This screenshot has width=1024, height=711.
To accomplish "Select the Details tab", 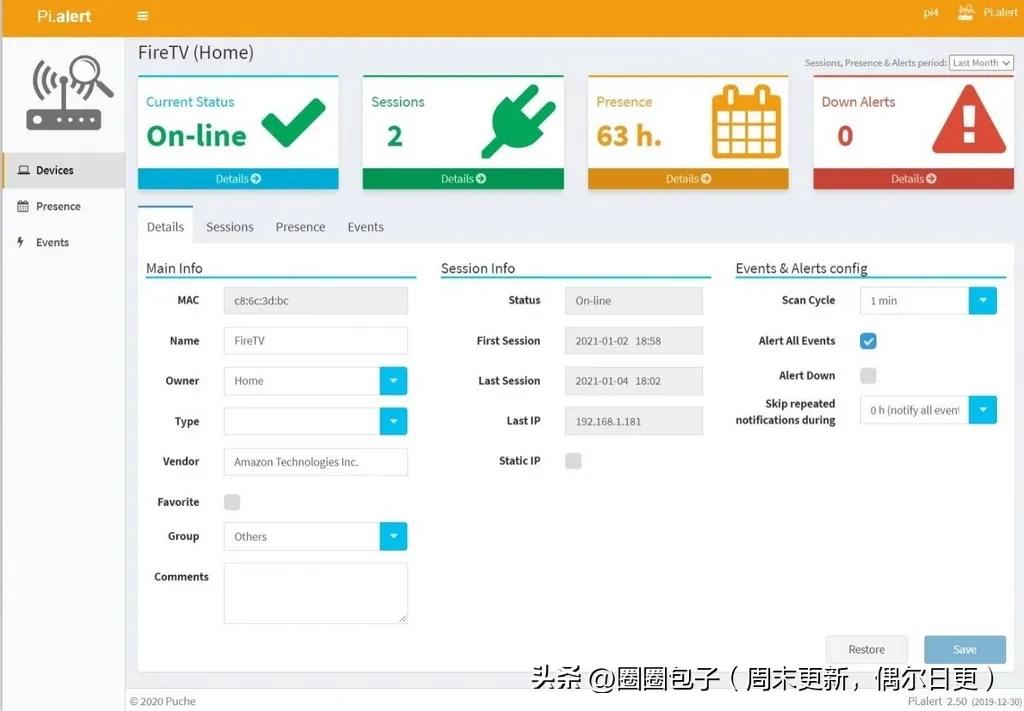I will point(165,227).
